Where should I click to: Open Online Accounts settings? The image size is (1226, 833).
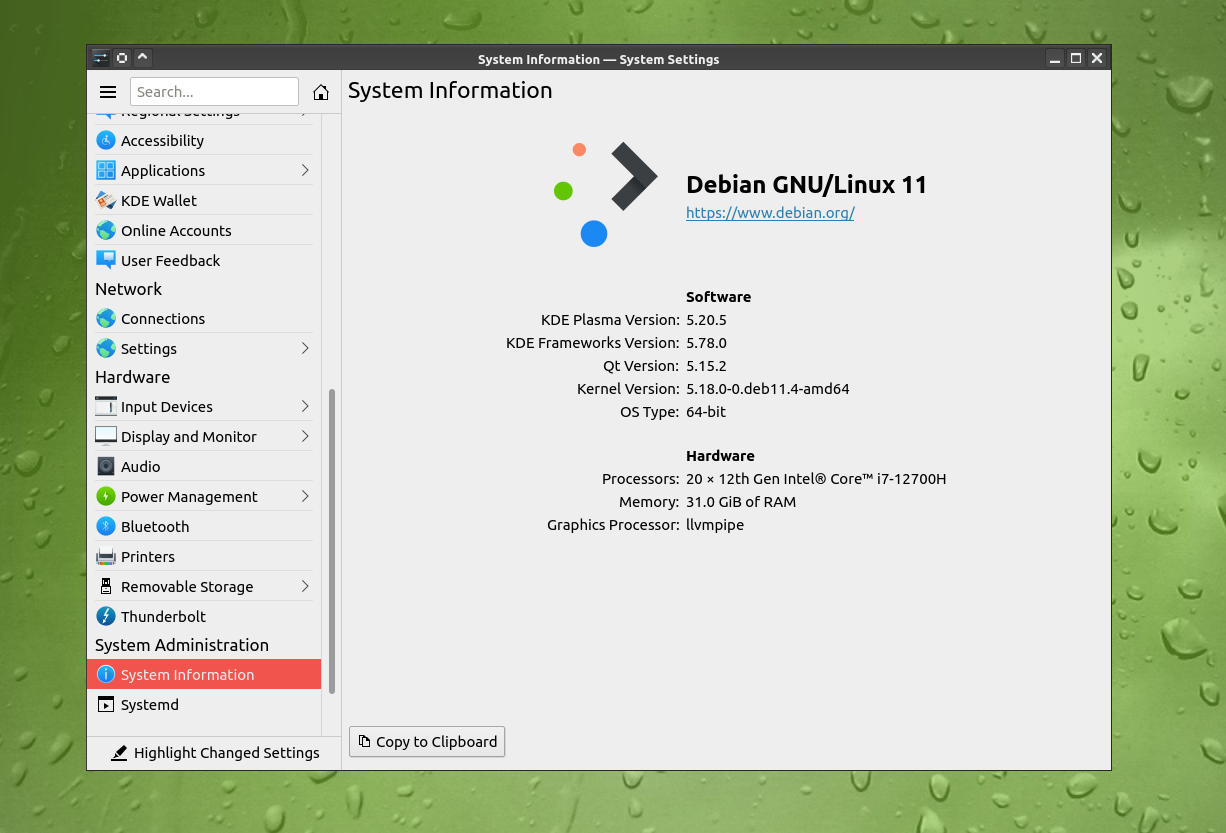tap(204, 230)
